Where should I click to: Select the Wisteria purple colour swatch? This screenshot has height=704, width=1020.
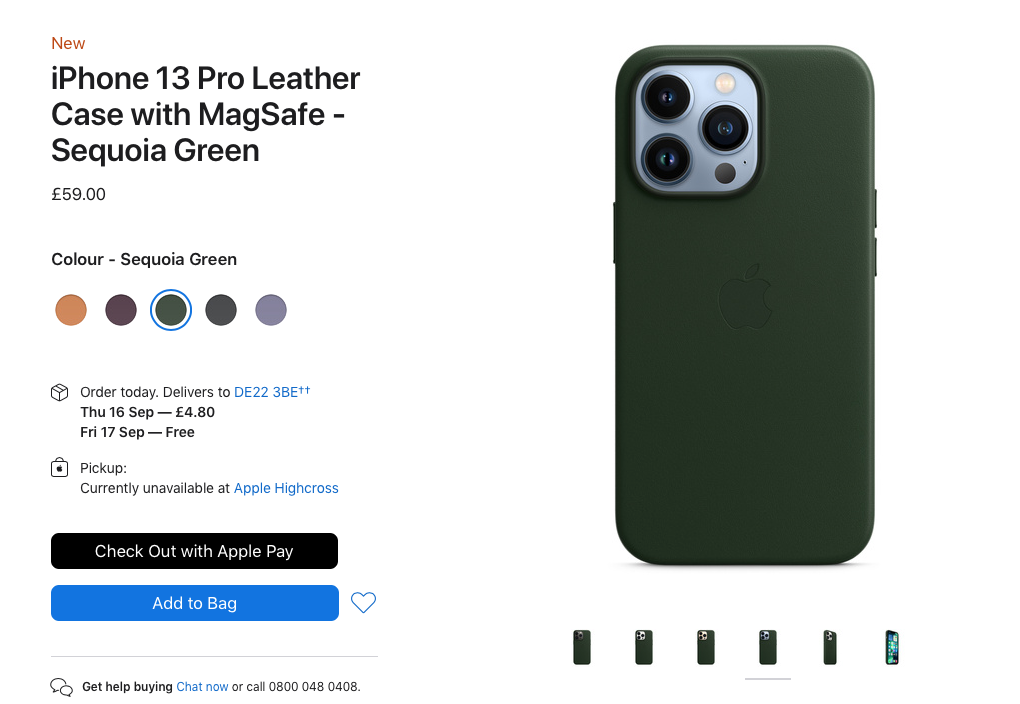tap(271, 310)
